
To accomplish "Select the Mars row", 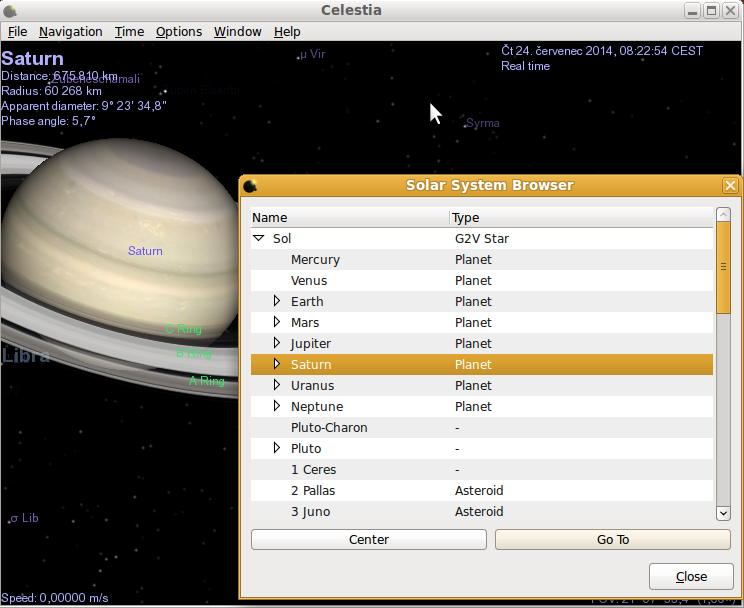I will (x=482, y=322).
